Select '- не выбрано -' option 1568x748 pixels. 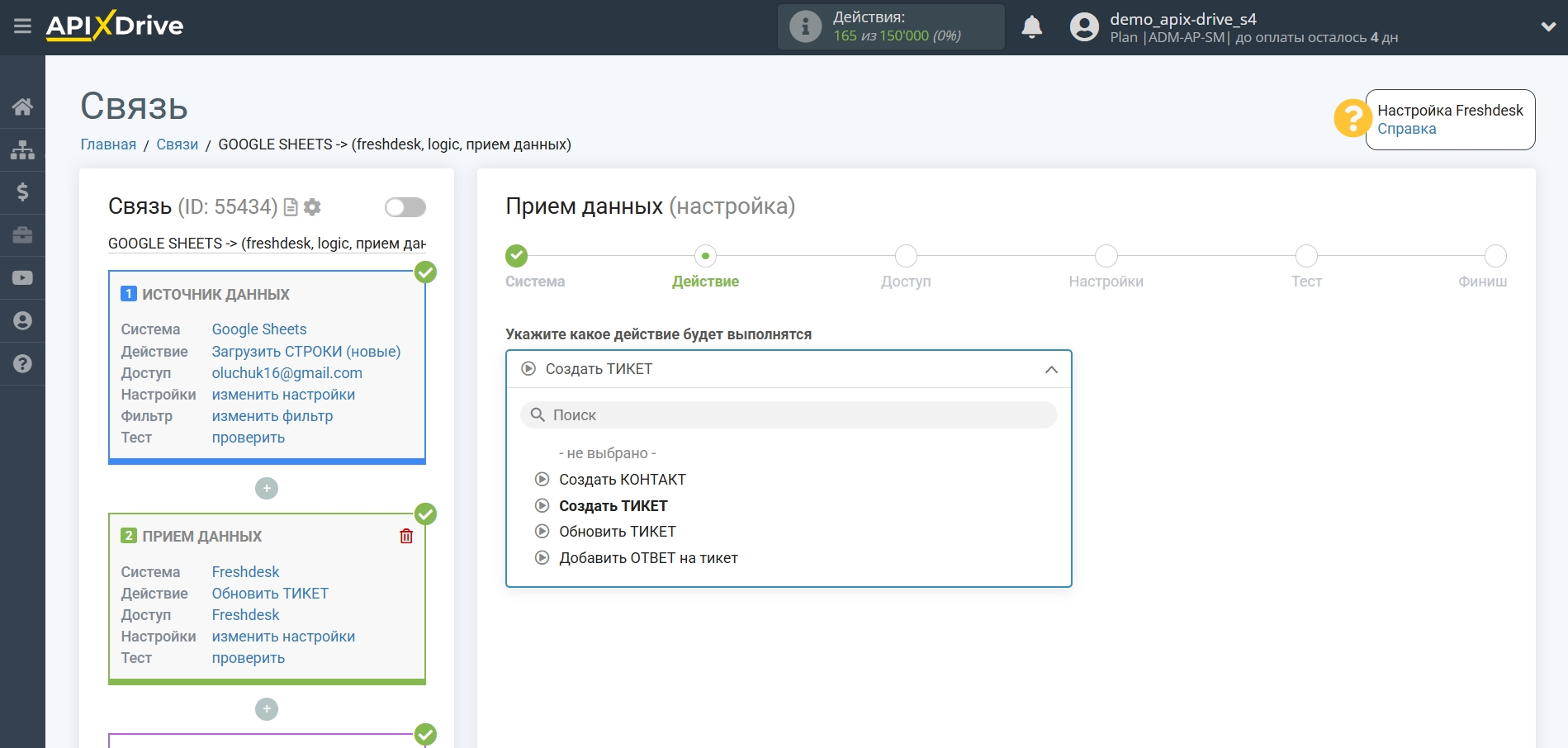(x=608, y=453)
